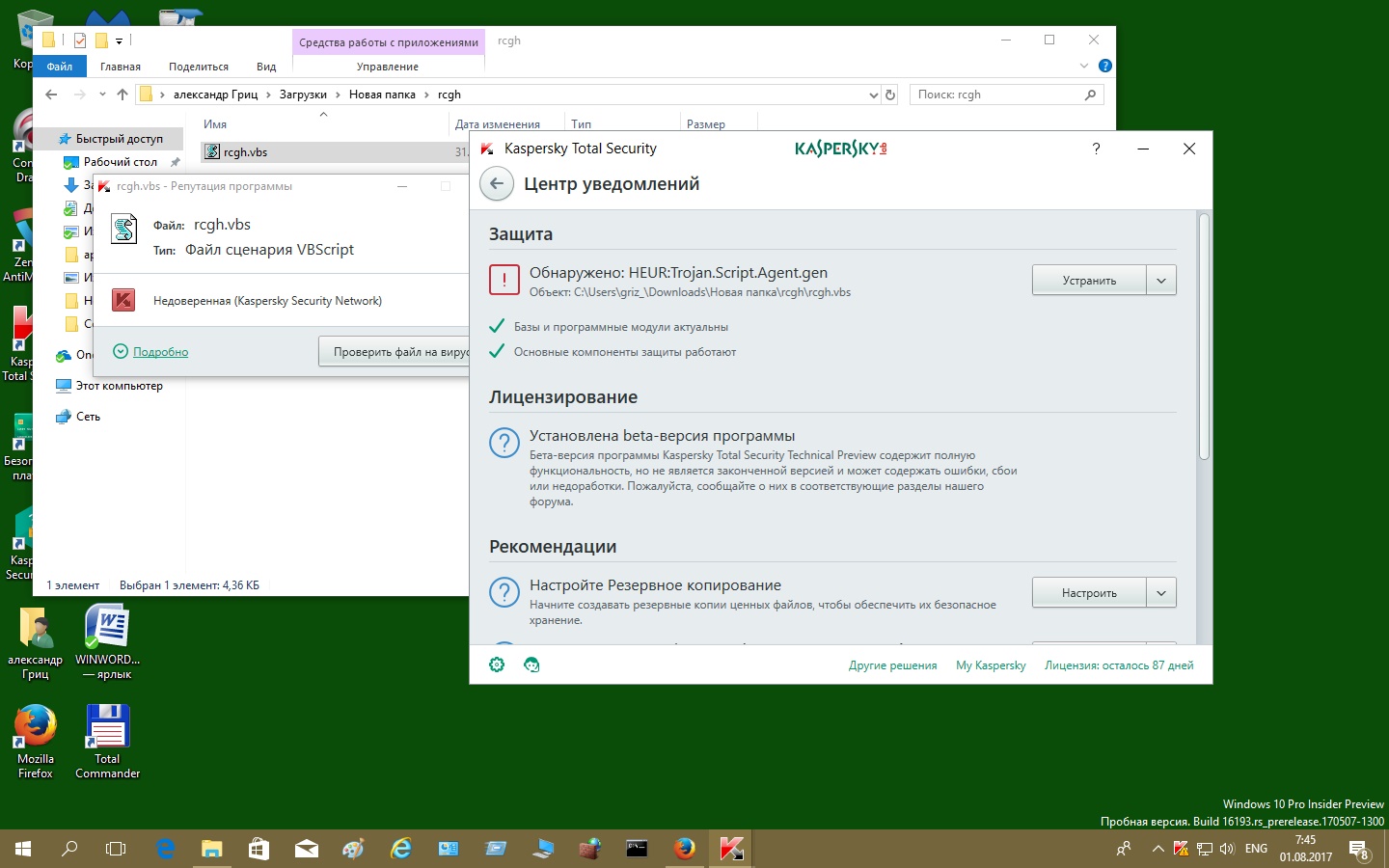Open Internet Explorer from the taskbar
This screenshot has height=868, width=1389.
400,849
